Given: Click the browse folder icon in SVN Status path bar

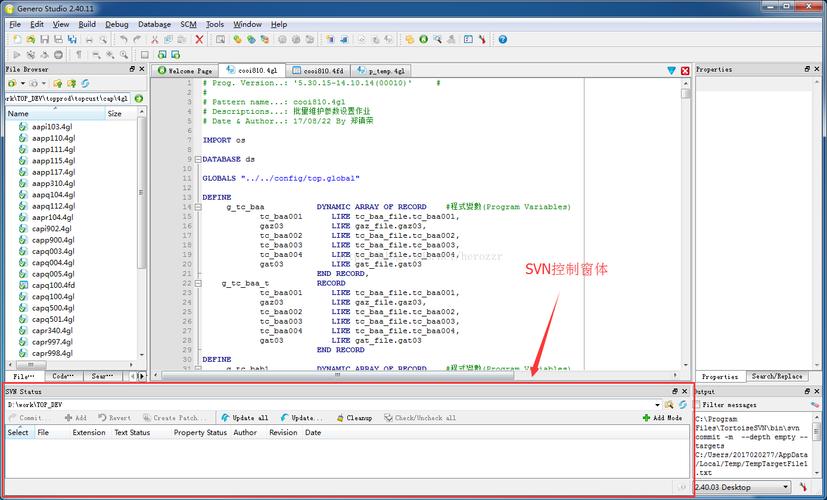Looking at the screenshot, I should coord(669,405).
